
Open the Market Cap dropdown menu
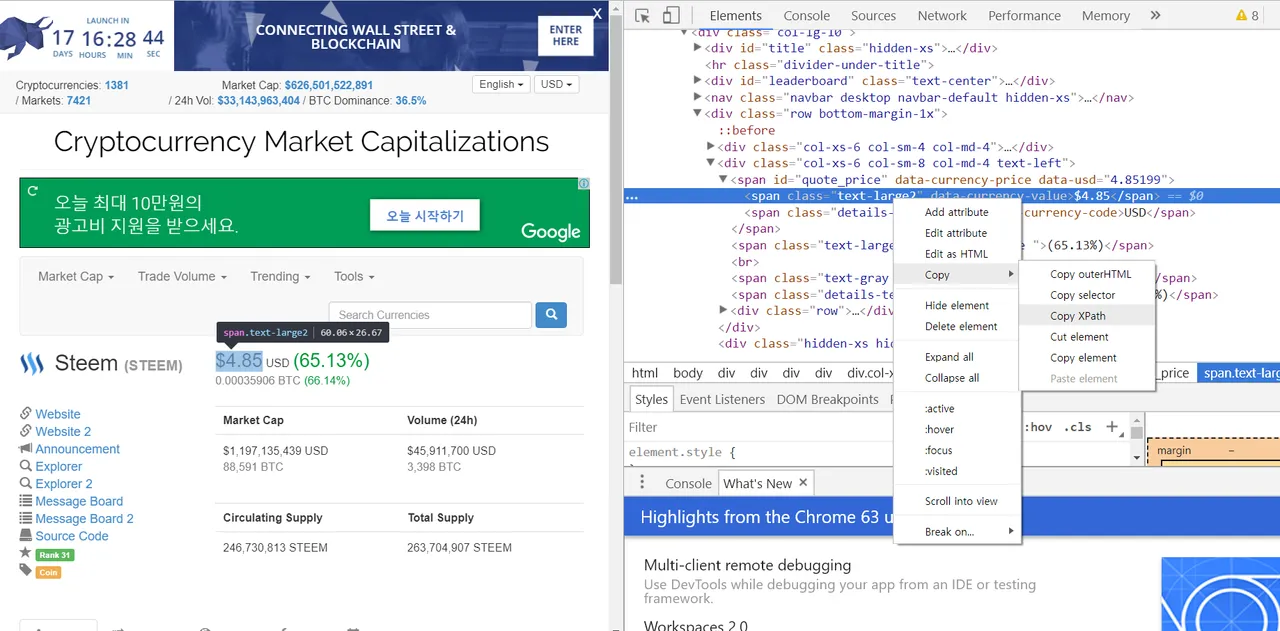(76, 277)
